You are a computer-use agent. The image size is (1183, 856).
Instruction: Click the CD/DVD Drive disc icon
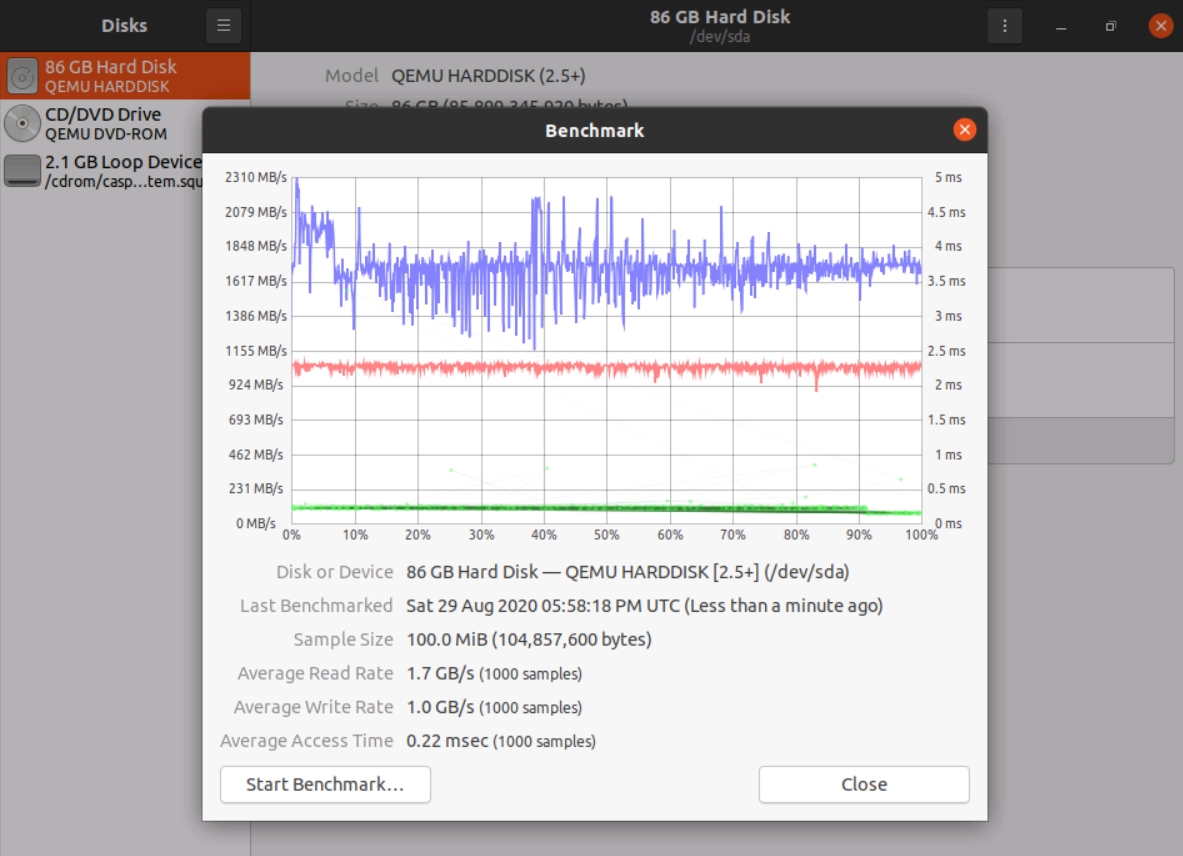click(x=22, y=124)
